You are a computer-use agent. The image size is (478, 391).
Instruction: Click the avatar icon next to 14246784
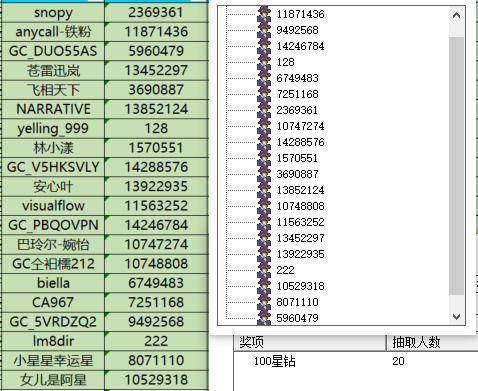(x=264, y=46)
